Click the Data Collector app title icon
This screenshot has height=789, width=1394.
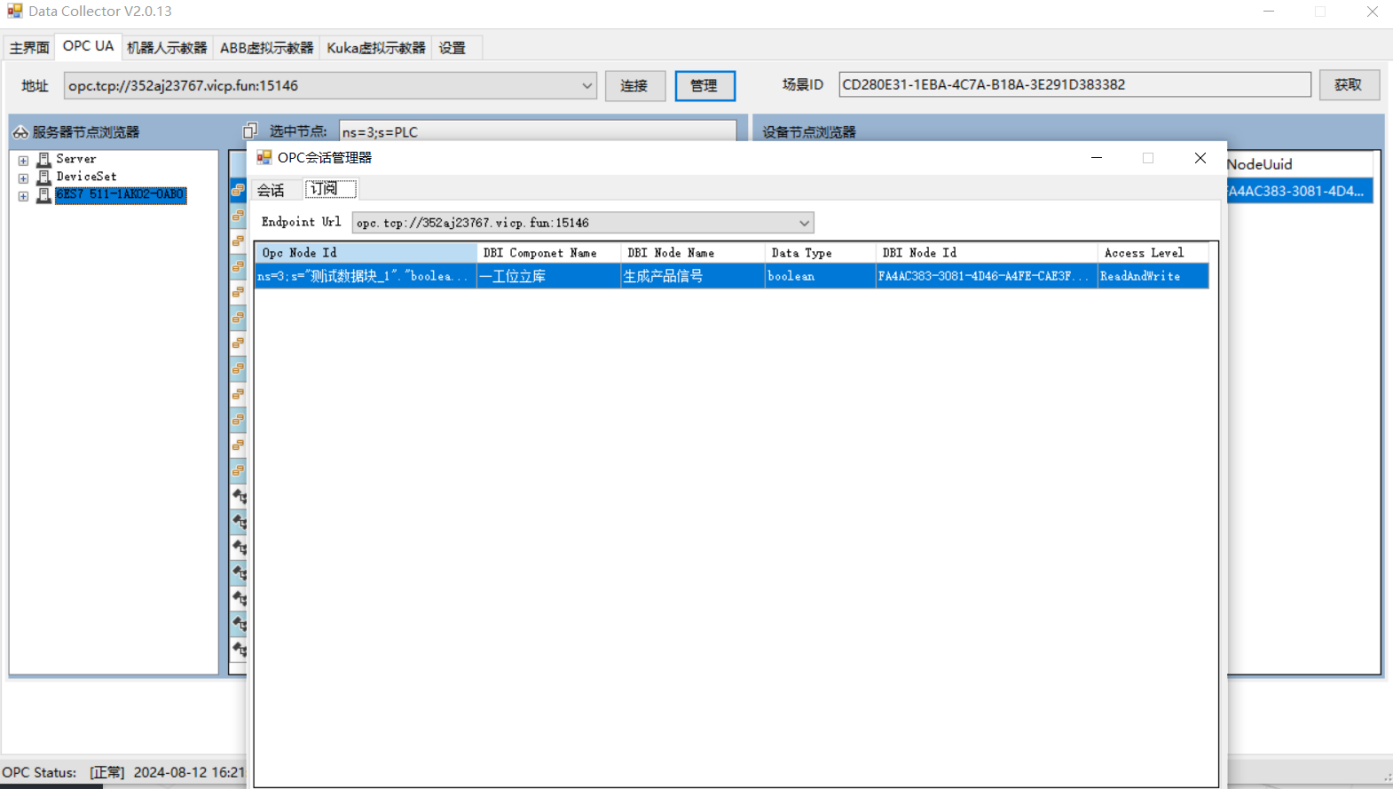[x=14, y=12]
